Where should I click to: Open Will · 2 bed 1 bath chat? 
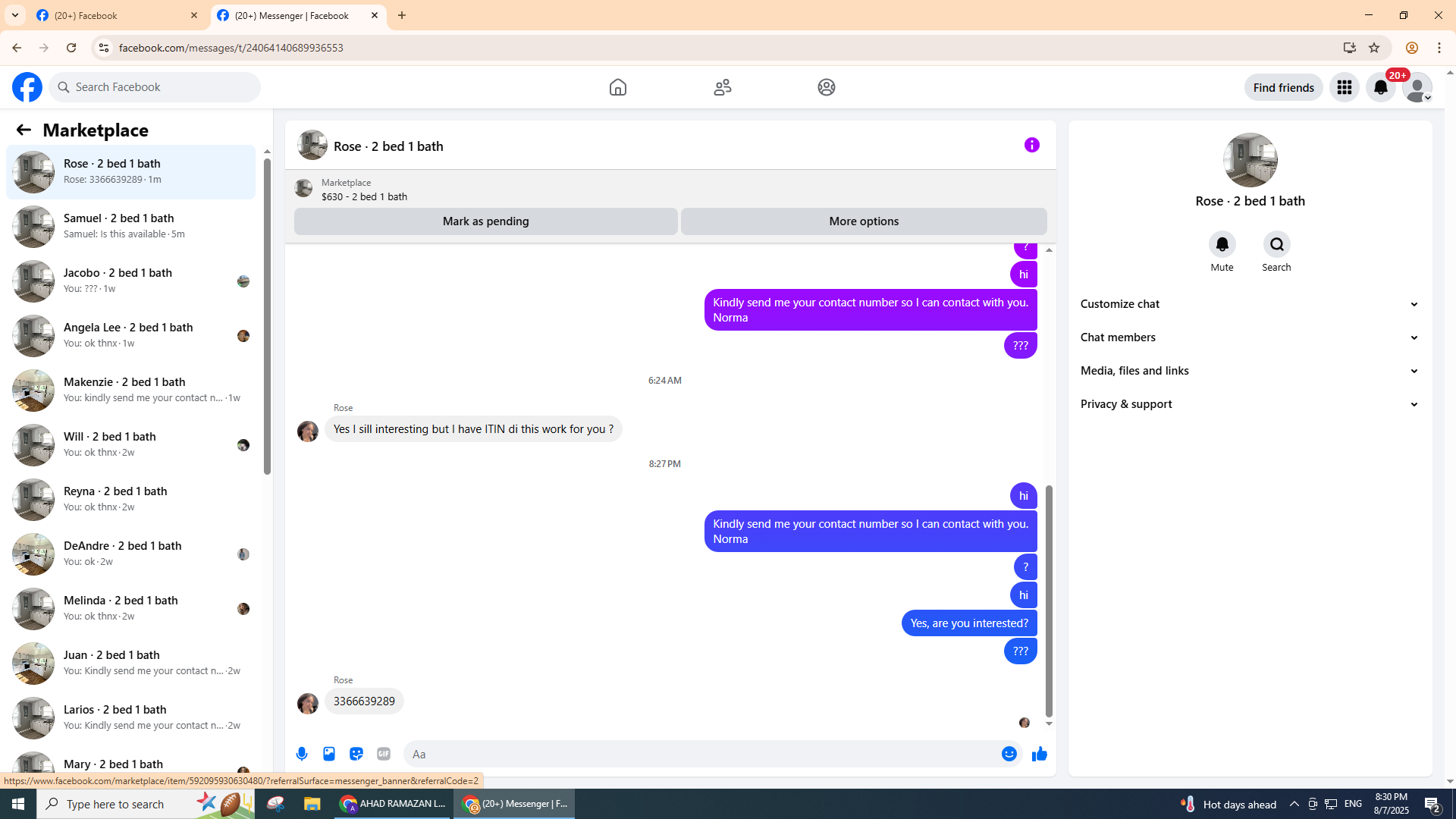click(x=131, y=445)
